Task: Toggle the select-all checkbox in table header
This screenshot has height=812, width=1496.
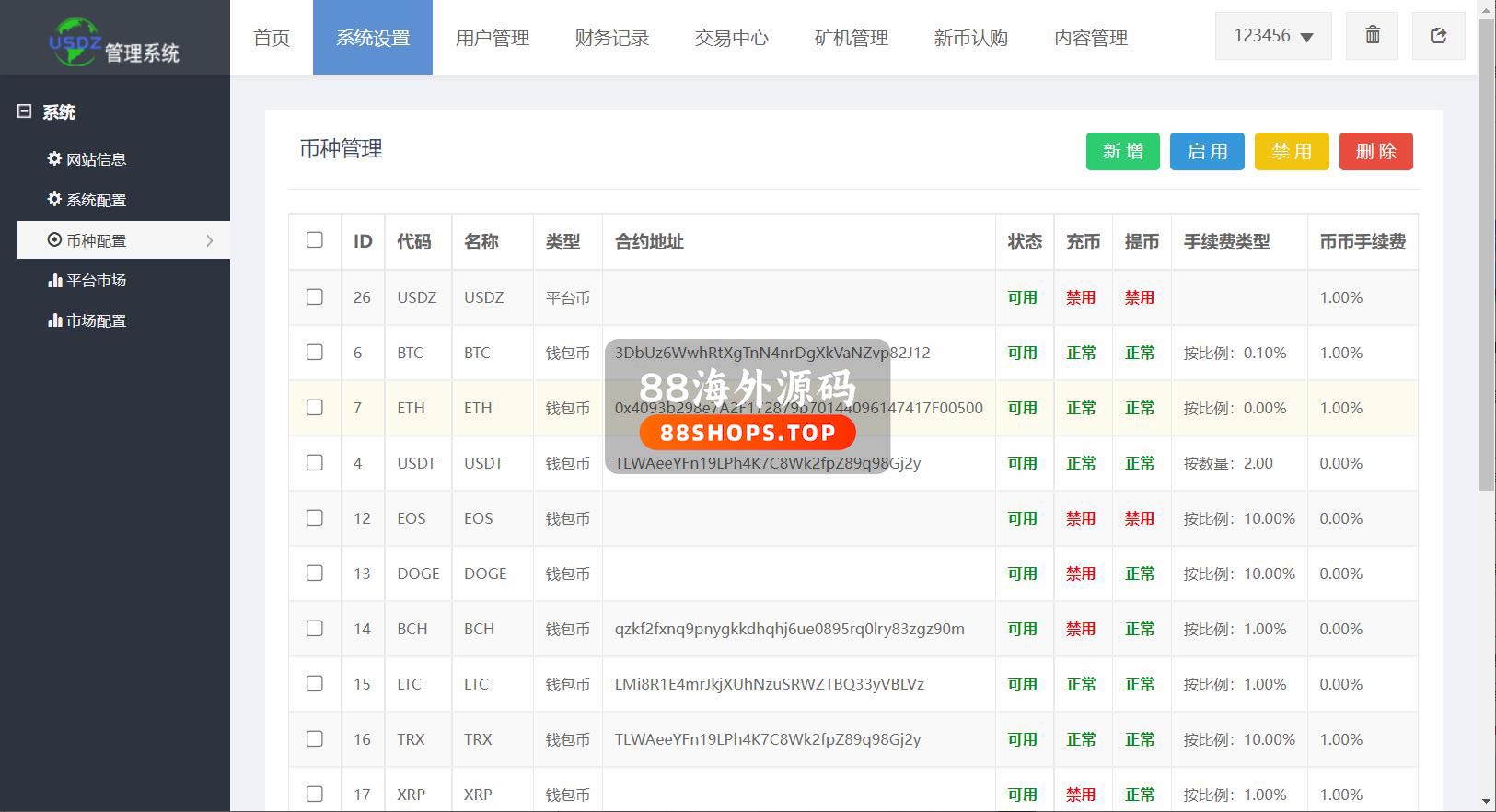Action: 315,240
